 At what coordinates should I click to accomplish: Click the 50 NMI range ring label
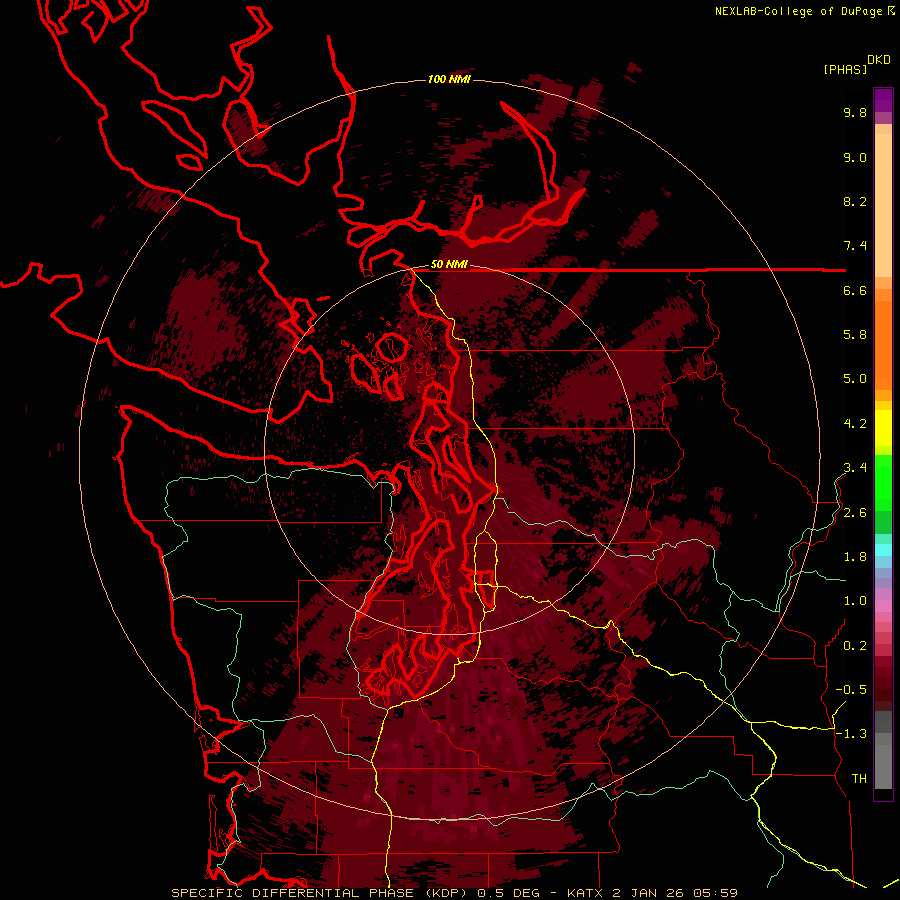tap(449, 265)
